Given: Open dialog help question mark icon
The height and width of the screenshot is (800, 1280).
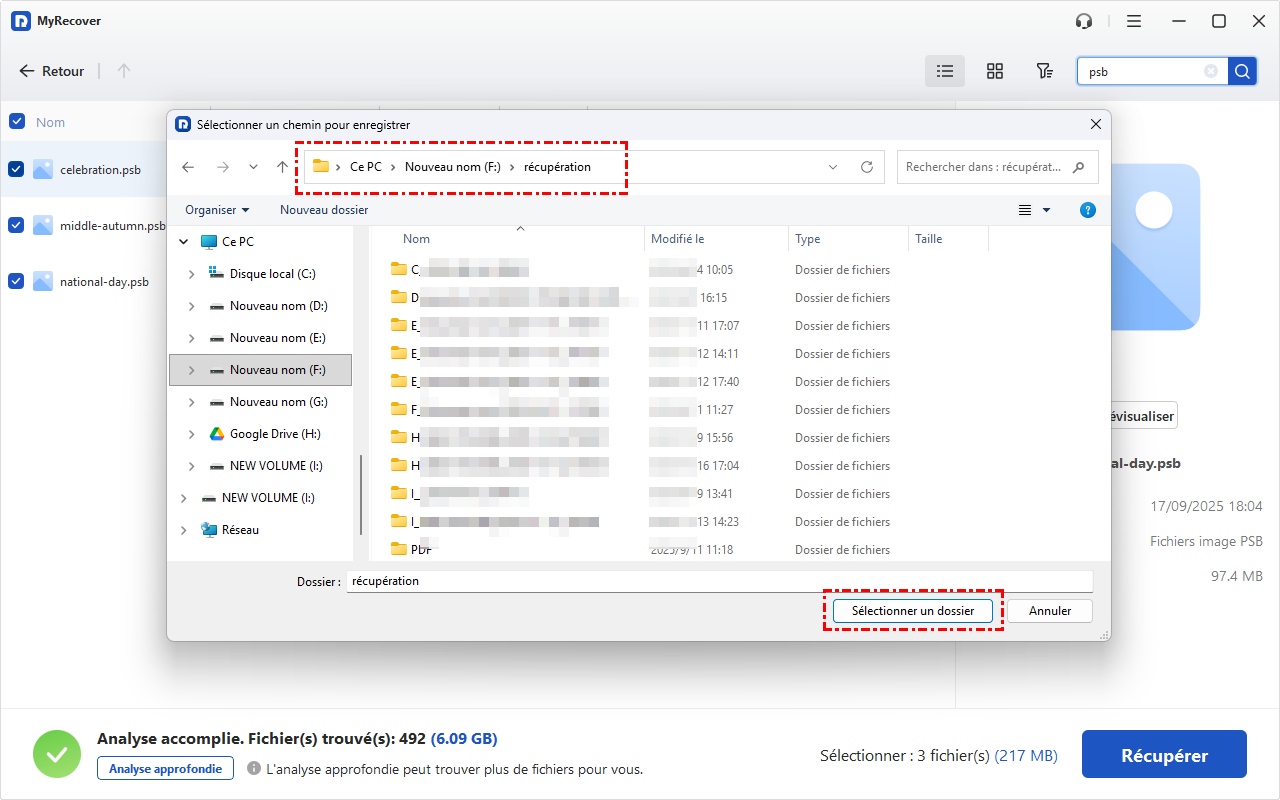Looking at the screenshot, I should pos(1088,210).
